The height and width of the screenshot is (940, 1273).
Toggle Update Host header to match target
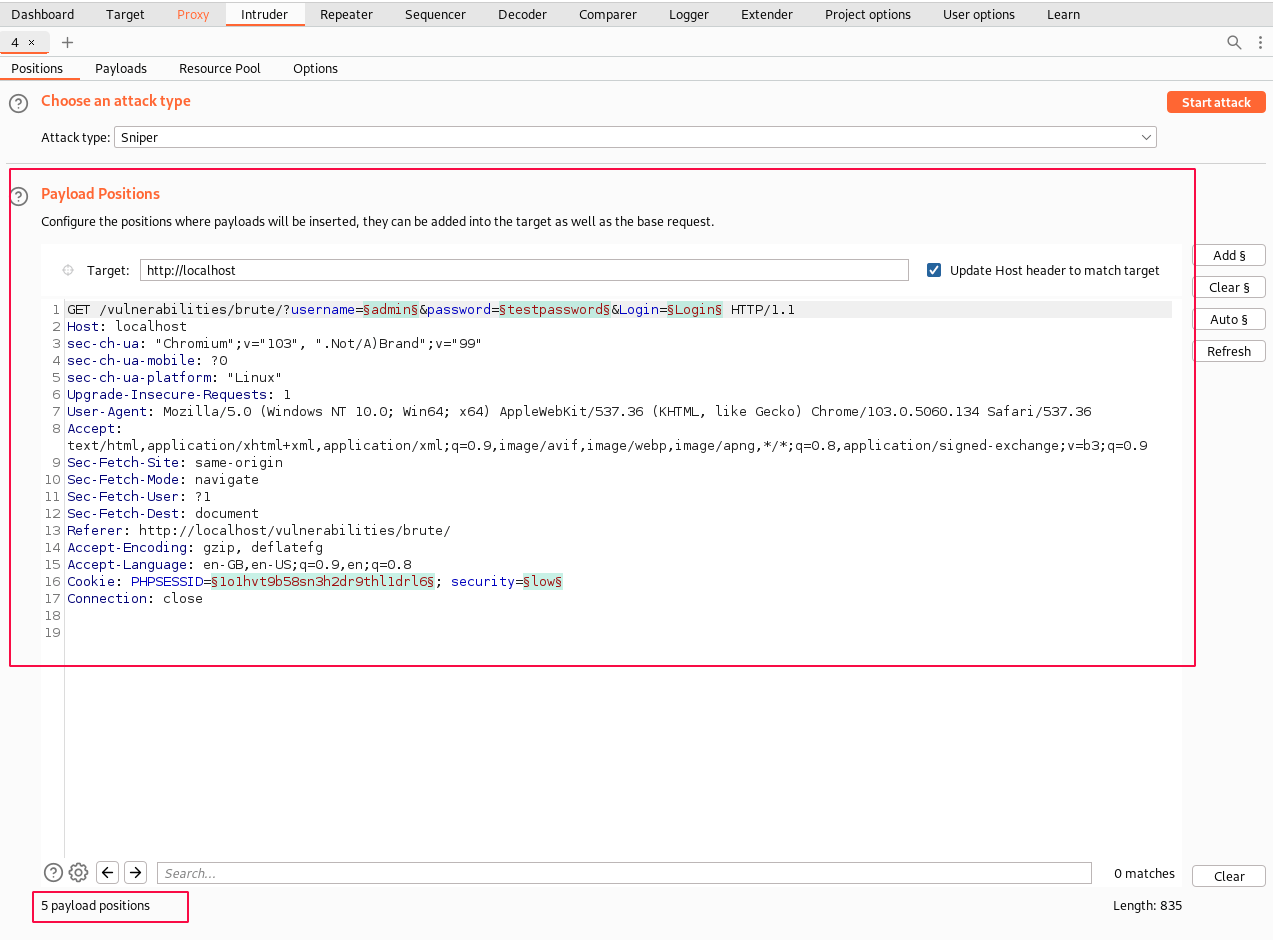point(934,270)
